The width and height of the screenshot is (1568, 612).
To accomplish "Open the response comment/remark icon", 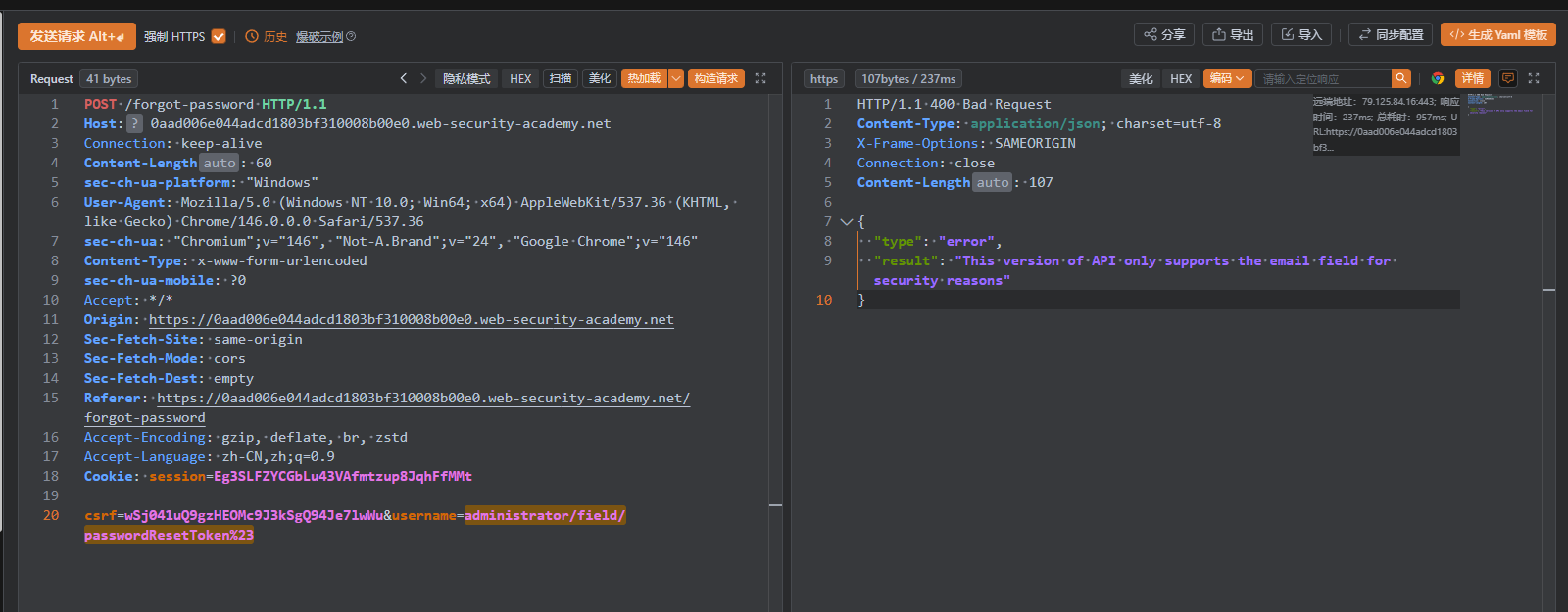I will (1508, 78).
